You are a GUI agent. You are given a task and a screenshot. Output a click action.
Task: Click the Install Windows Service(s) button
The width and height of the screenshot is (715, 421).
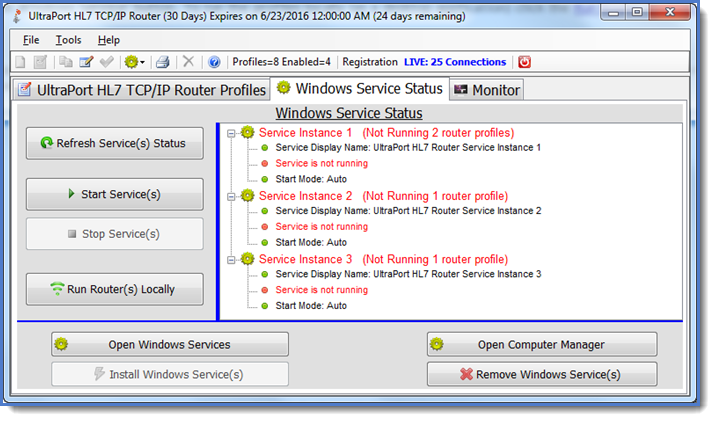[x=170, y=374]
